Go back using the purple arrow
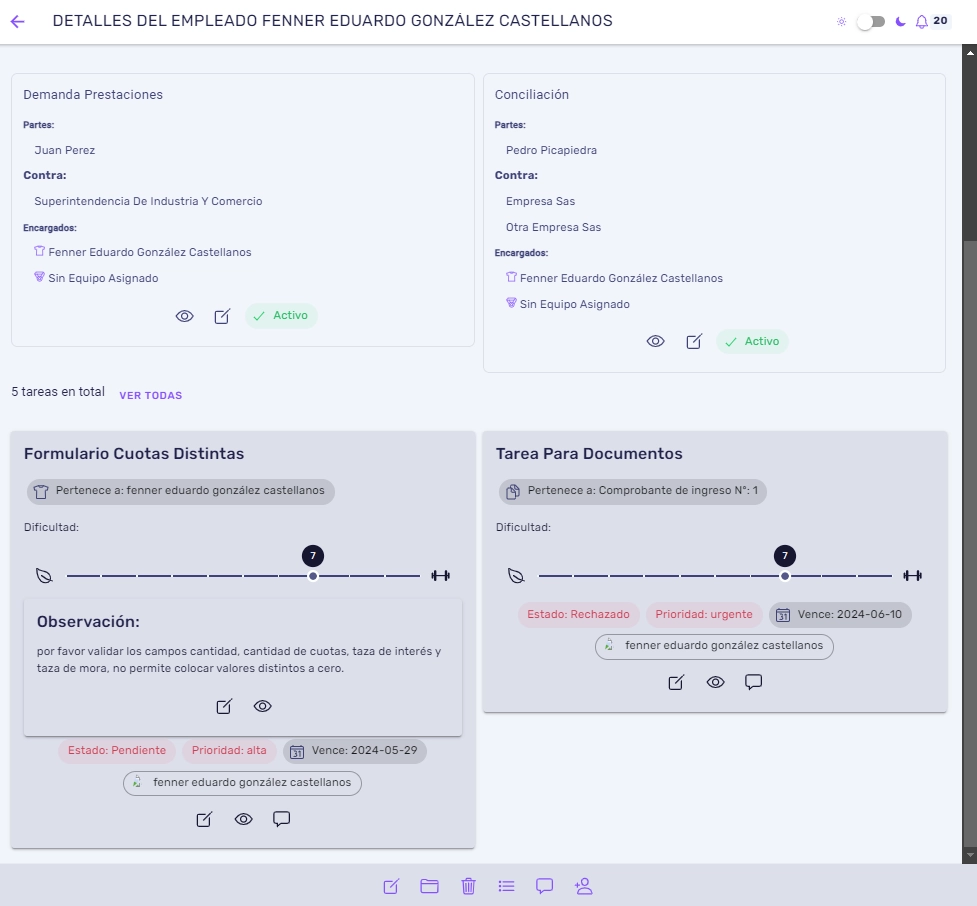Image resolution: width=977 pixels, height=906 pixels. [x=17, y=22]
